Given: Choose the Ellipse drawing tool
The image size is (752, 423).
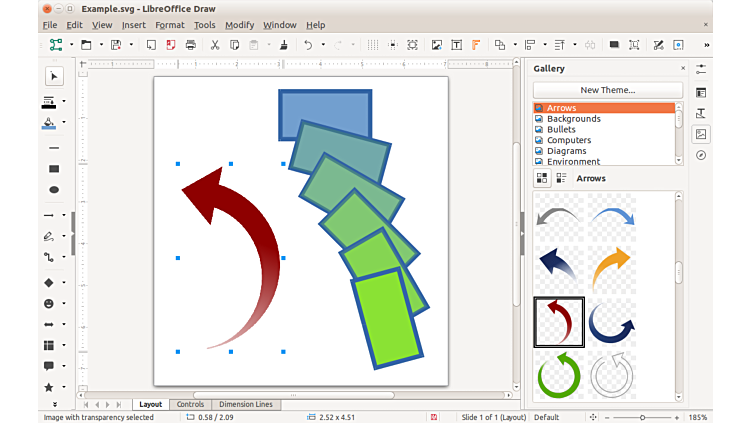Looking at the screenshot, I should tap(54, 190).
